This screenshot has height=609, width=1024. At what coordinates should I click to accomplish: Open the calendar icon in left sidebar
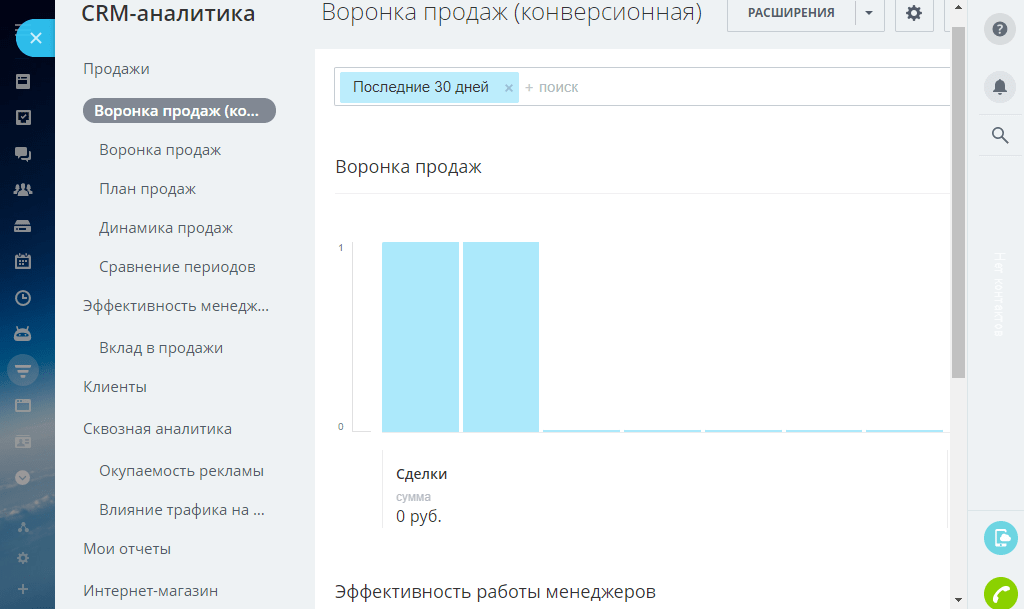pyautogui.click(x=22, y=261)
